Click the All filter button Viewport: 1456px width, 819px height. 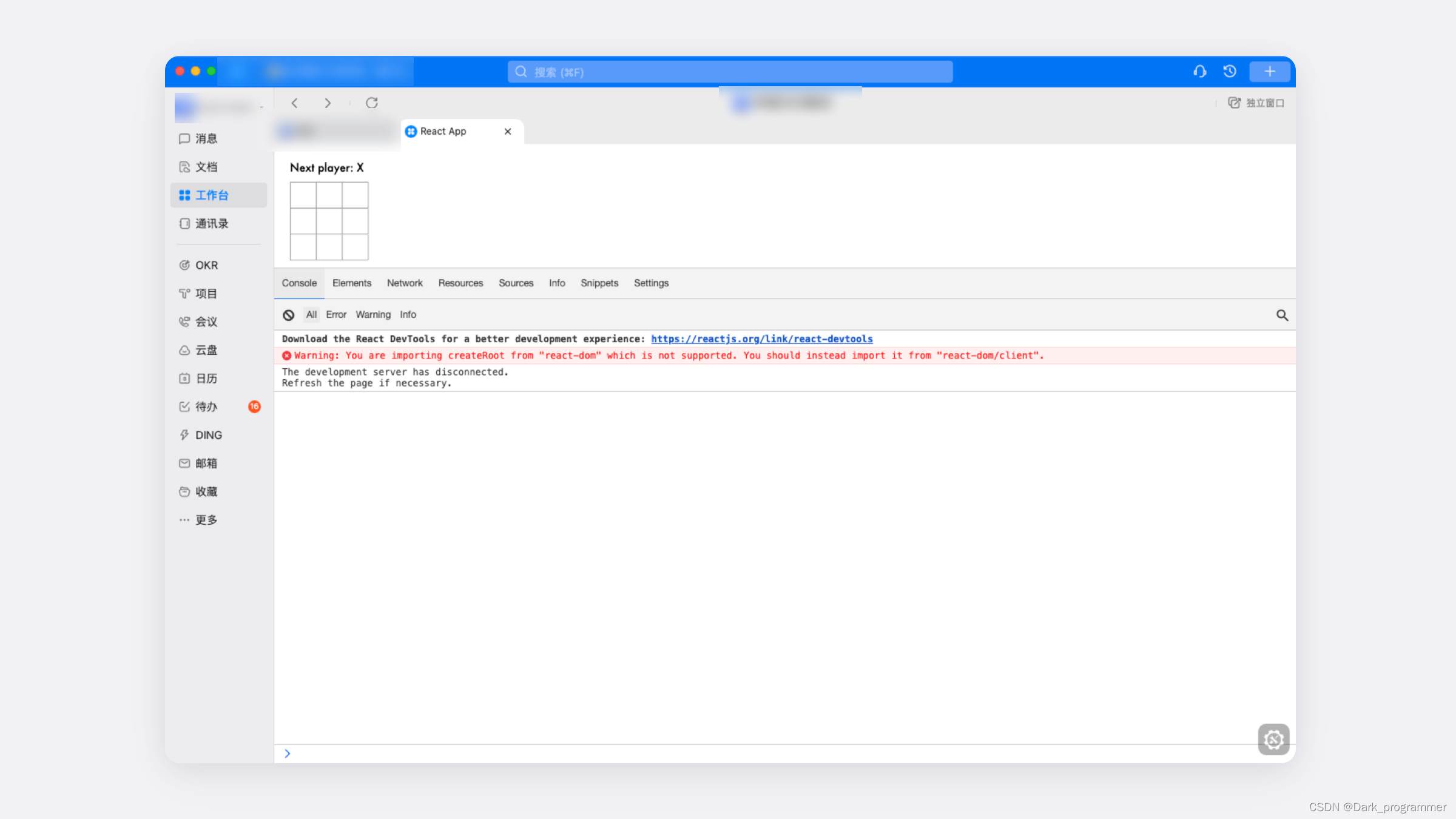point(311,314)
